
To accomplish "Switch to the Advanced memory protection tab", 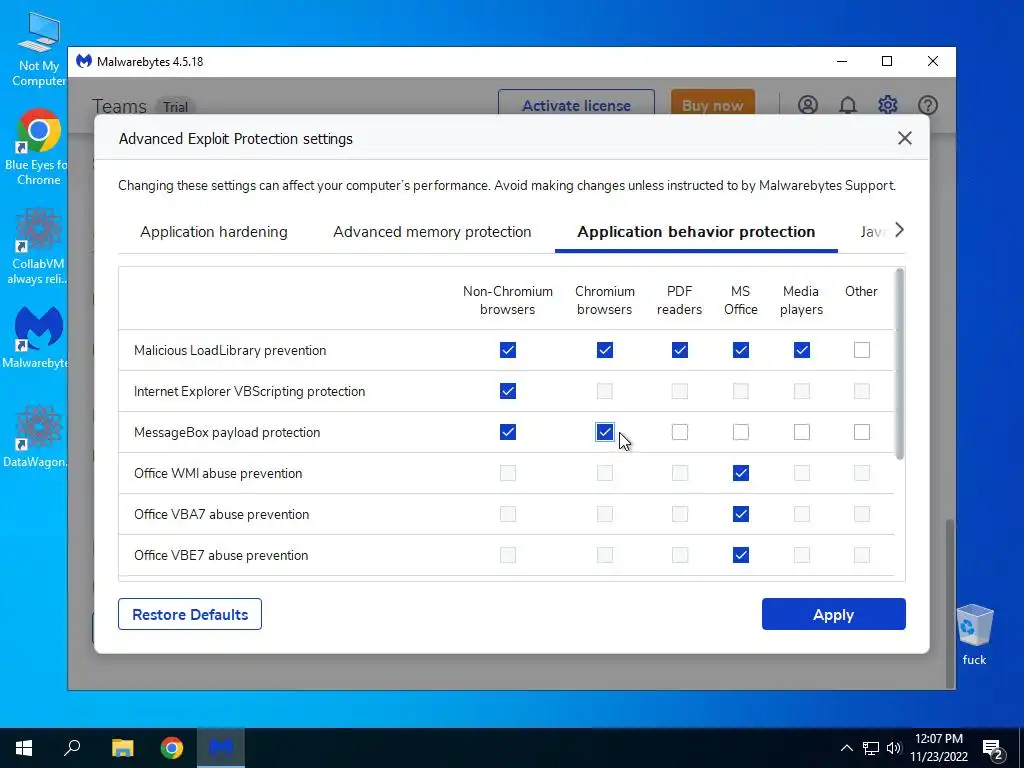I will click(x=432, y=232).
